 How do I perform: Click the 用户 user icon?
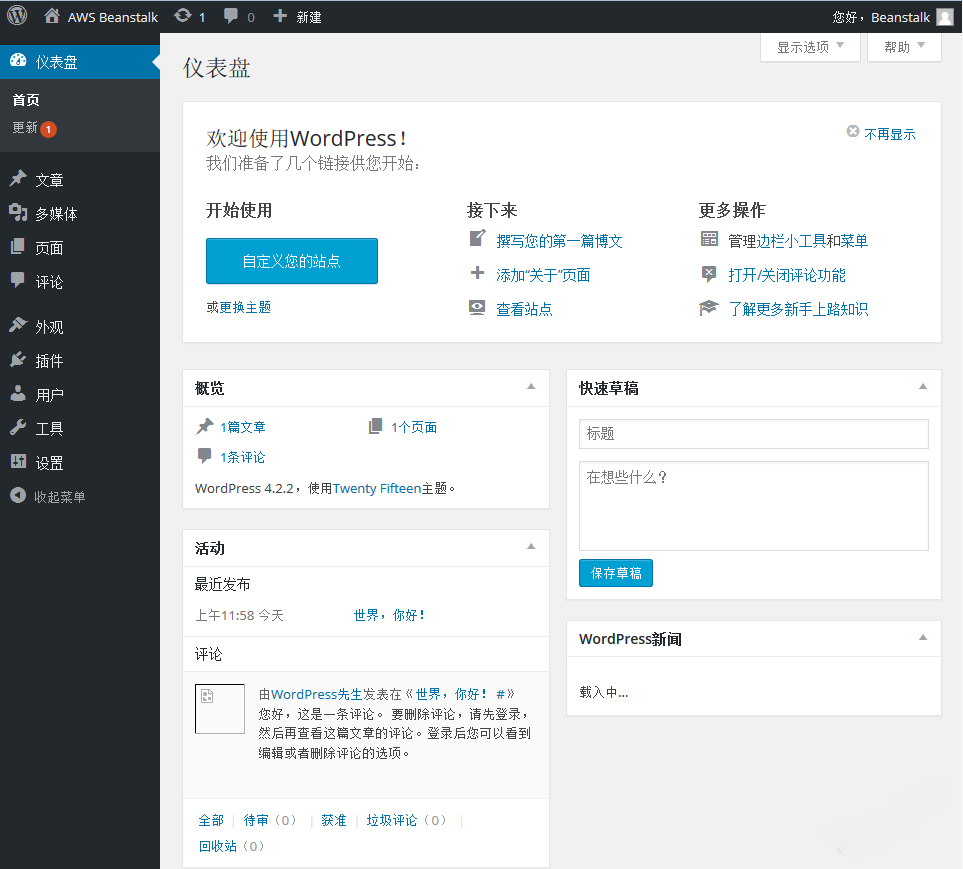click(x=18, y=393)
